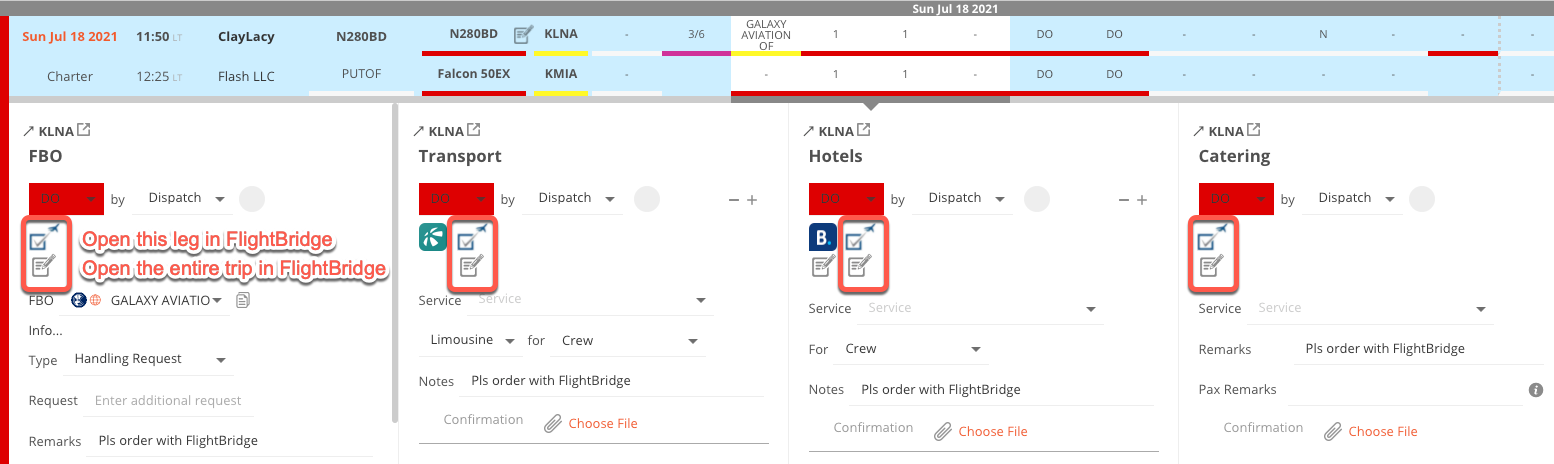This screenshot has width=1554, height=464.
Task: Click the additional request input field
Action: 168,401
